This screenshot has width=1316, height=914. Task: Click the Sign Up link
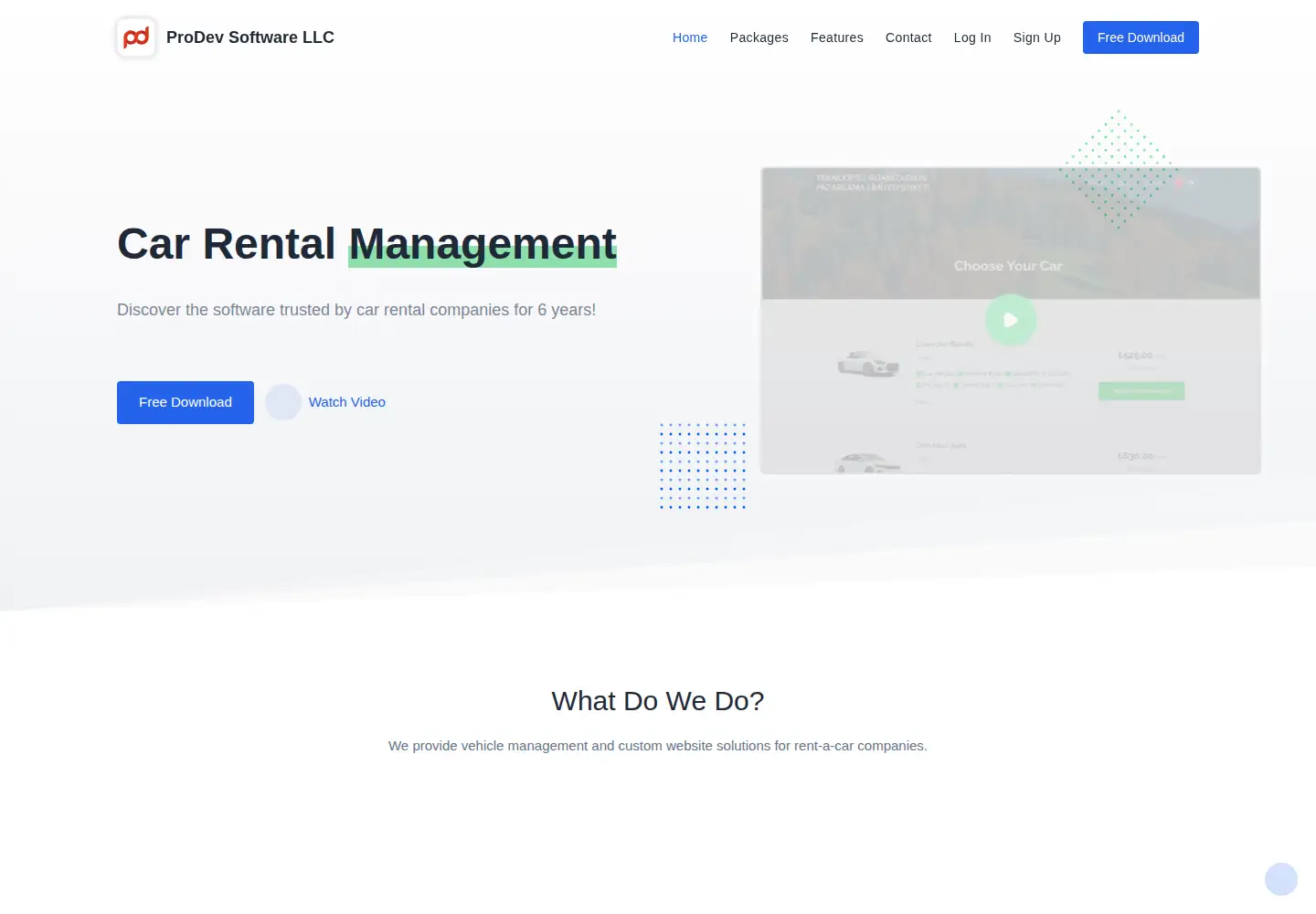[x=1037, y=37]
